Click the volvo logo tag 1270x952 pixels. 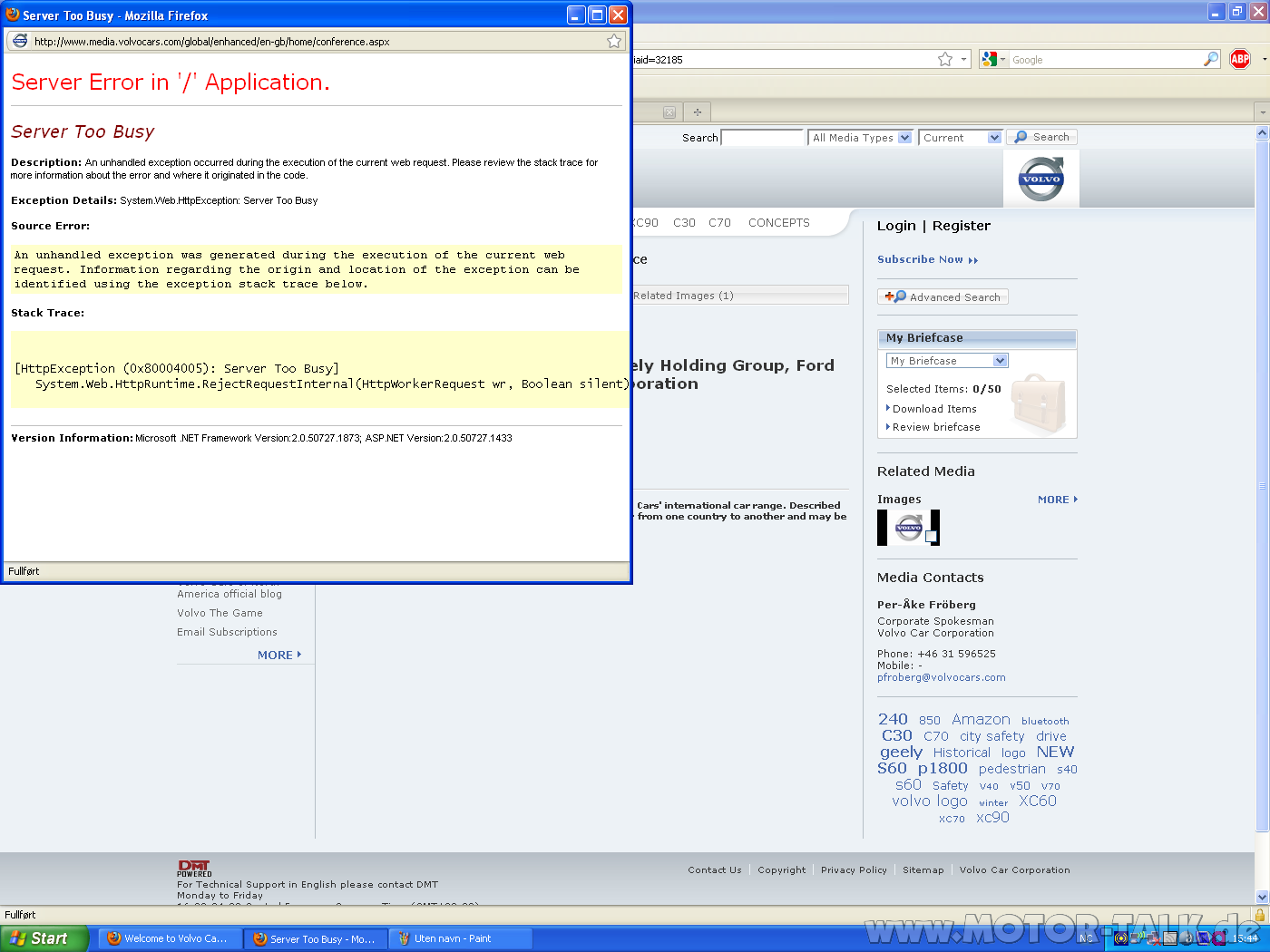pos(930,801)
